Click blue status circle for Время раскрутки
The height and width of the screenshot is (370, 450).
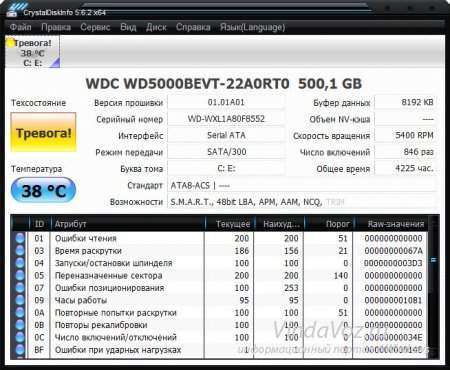(x=20, y=251)
